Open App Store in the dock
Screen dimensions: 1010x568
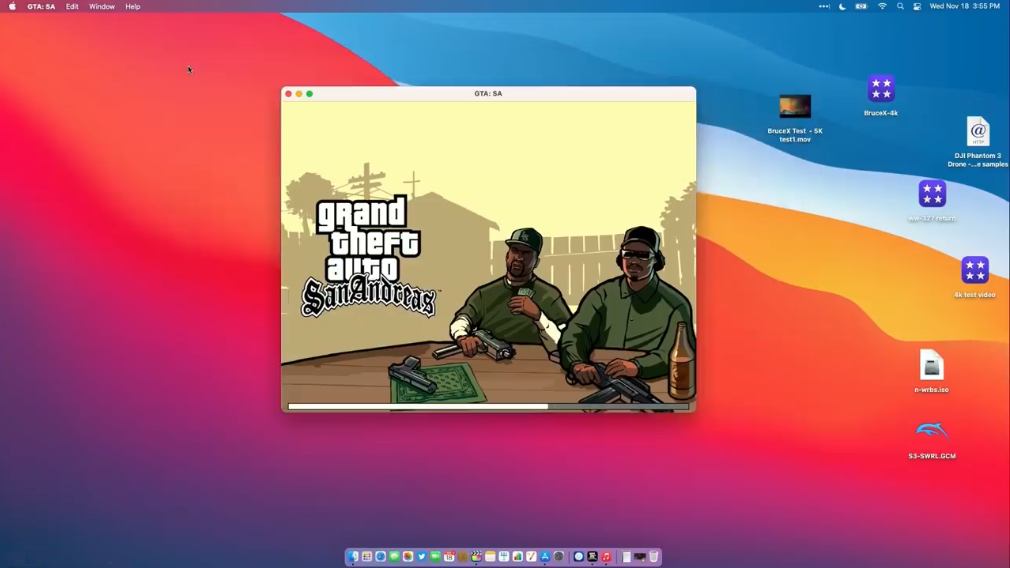point(545,556)
